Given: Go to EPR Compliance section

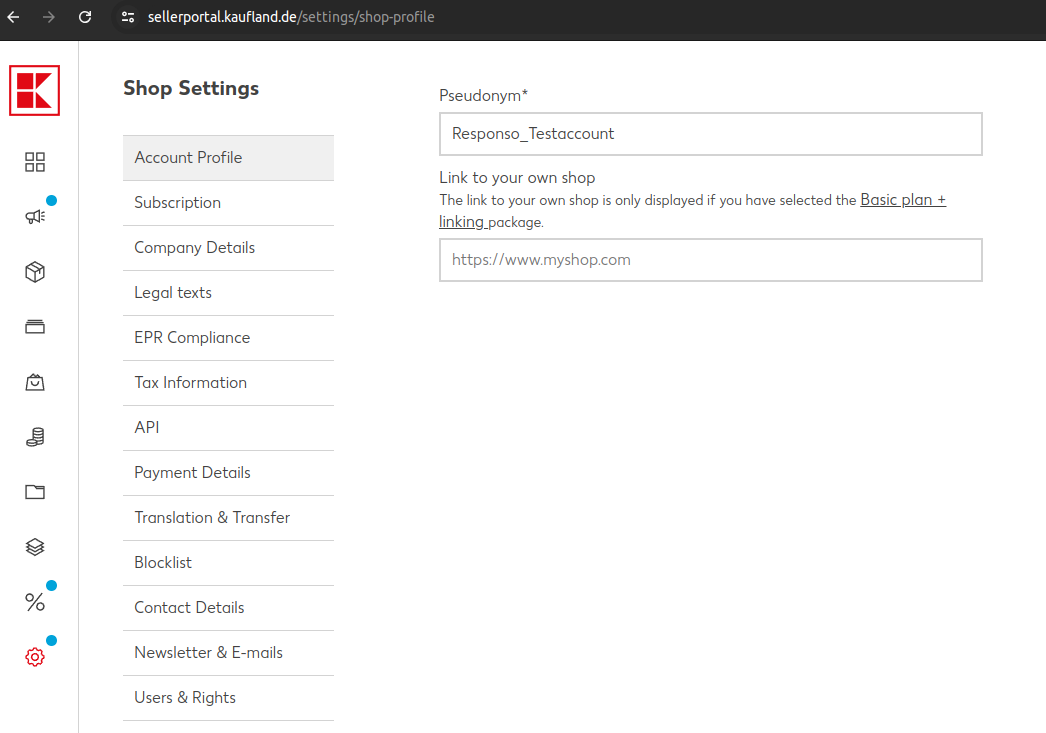Looking at the screenshot, I should click(x=192, y=338).
